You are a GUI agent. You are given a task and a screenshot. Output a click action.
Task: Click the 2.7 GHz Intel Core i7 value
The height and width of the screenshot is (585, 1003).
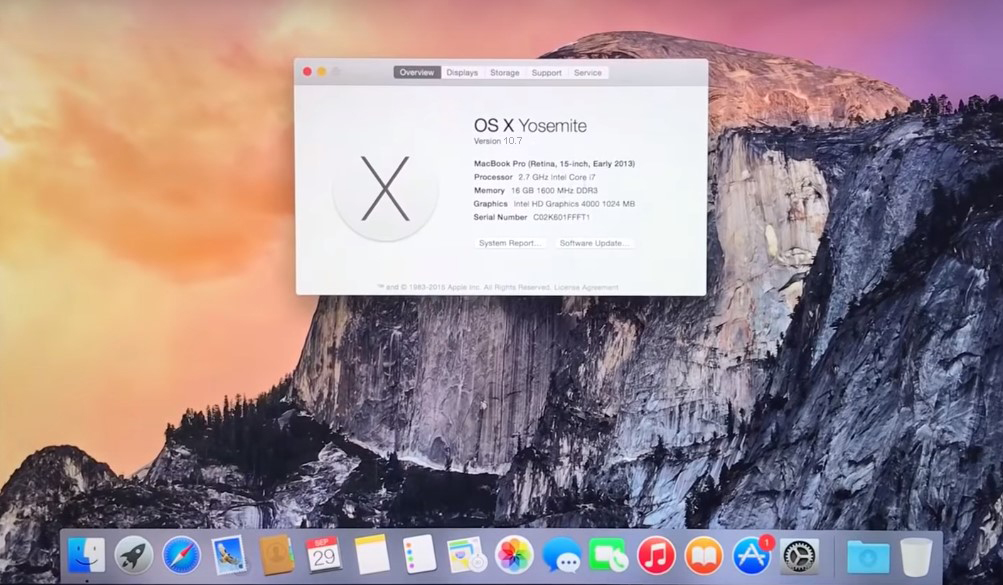[557, 177]
